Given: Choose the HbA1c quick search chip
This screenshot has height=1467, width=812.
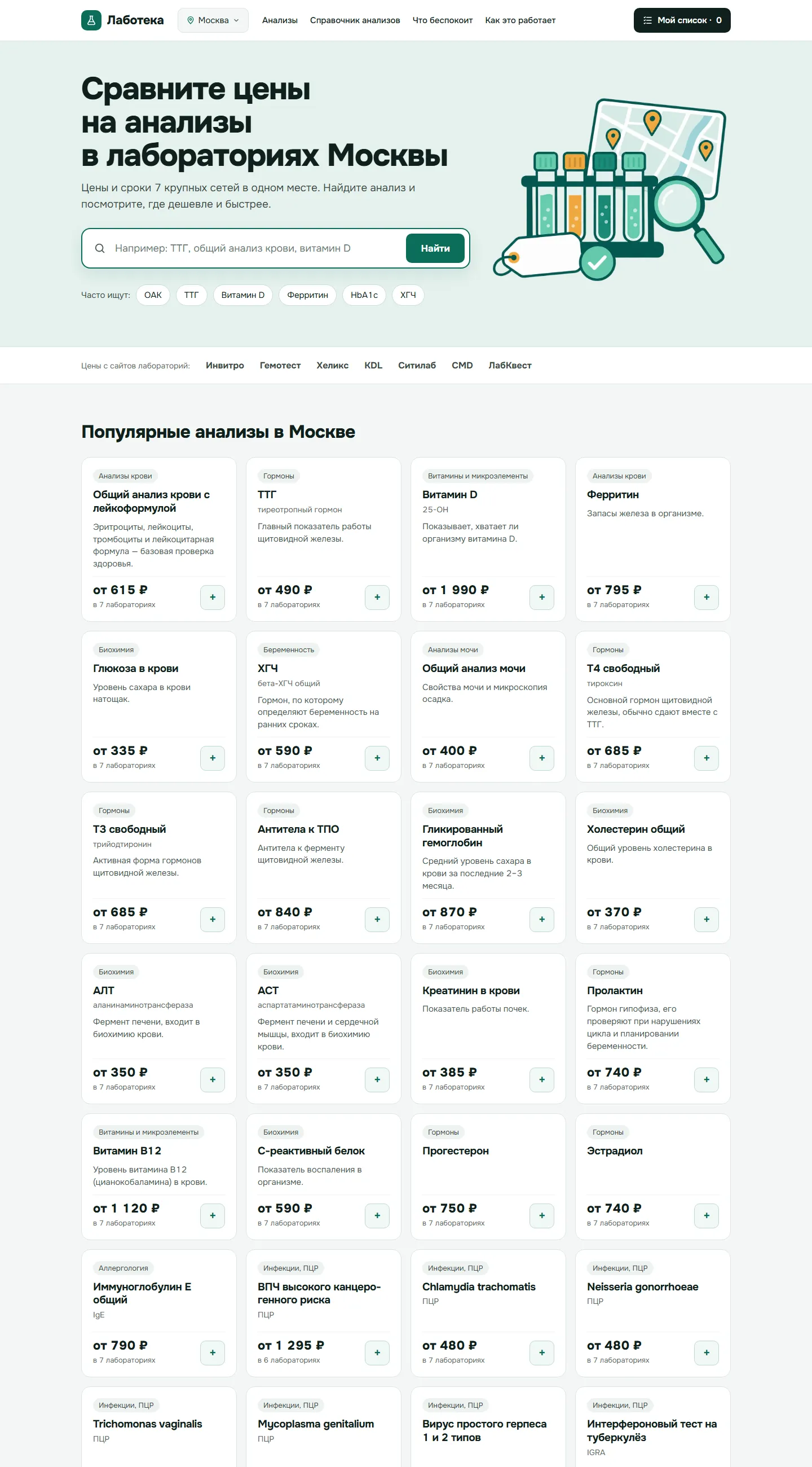Looking at the screenshot, I should [364, 295].
